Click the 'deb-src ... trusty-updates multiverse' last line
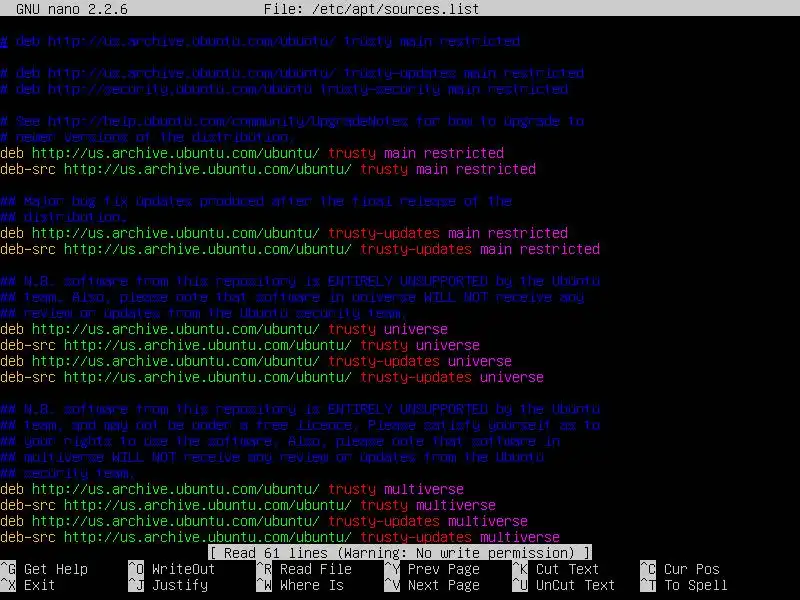The height and width of the screenshot is (600, 800). tap(280, 537)
